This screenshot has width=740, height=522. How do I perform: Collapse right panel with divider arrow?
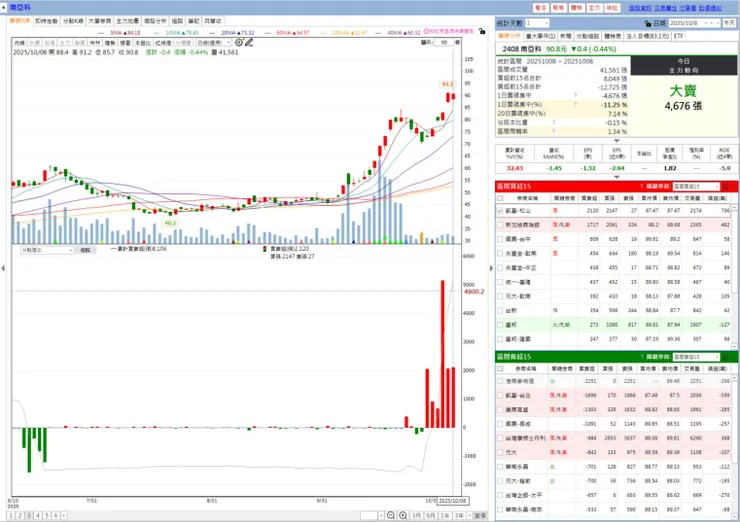[491, 268]
